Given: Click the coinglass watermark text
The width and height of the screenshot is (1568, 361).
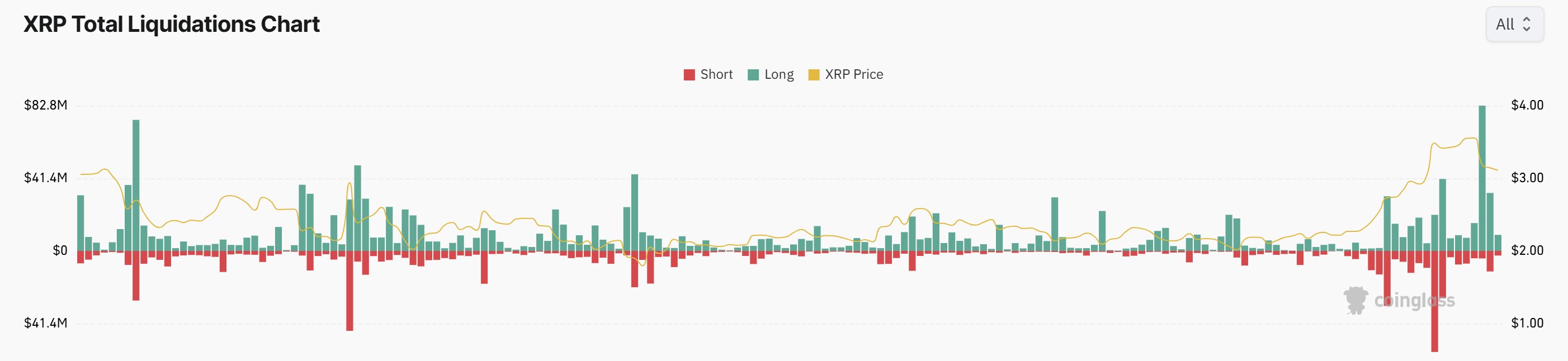Looking at the screenshot, I should tap(1414, 300).
